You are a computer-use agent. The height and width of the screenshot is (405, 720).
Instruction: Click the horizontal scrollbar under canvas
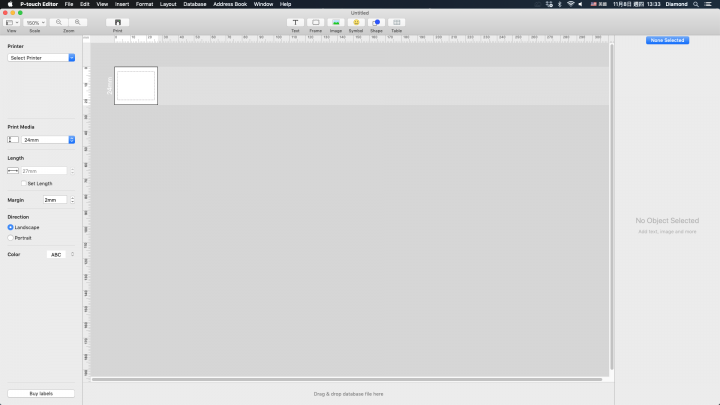(x=347, y=379)
